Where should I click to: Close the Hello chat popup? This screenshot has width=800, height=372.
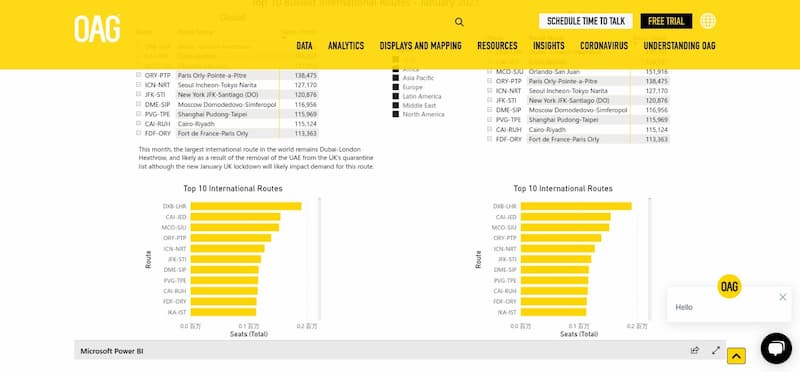click(783, 297)
